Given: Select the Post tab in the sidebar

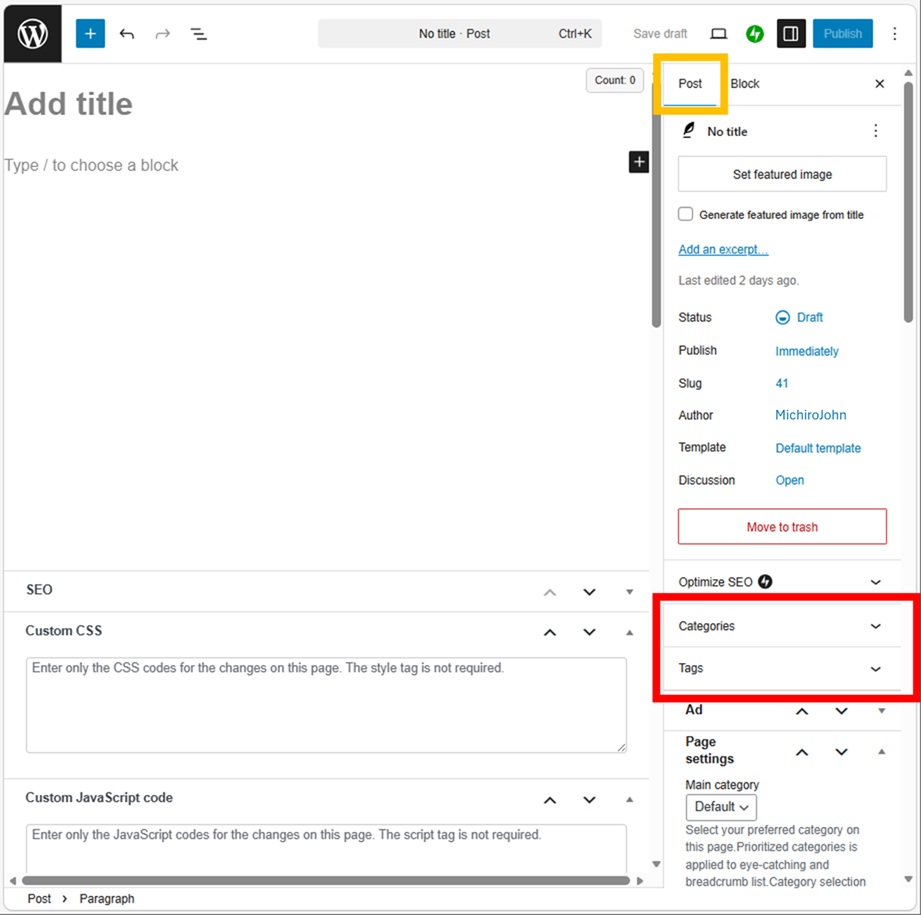Looking at the screenshot, I should pyautogui.click(x=690, y=84).
